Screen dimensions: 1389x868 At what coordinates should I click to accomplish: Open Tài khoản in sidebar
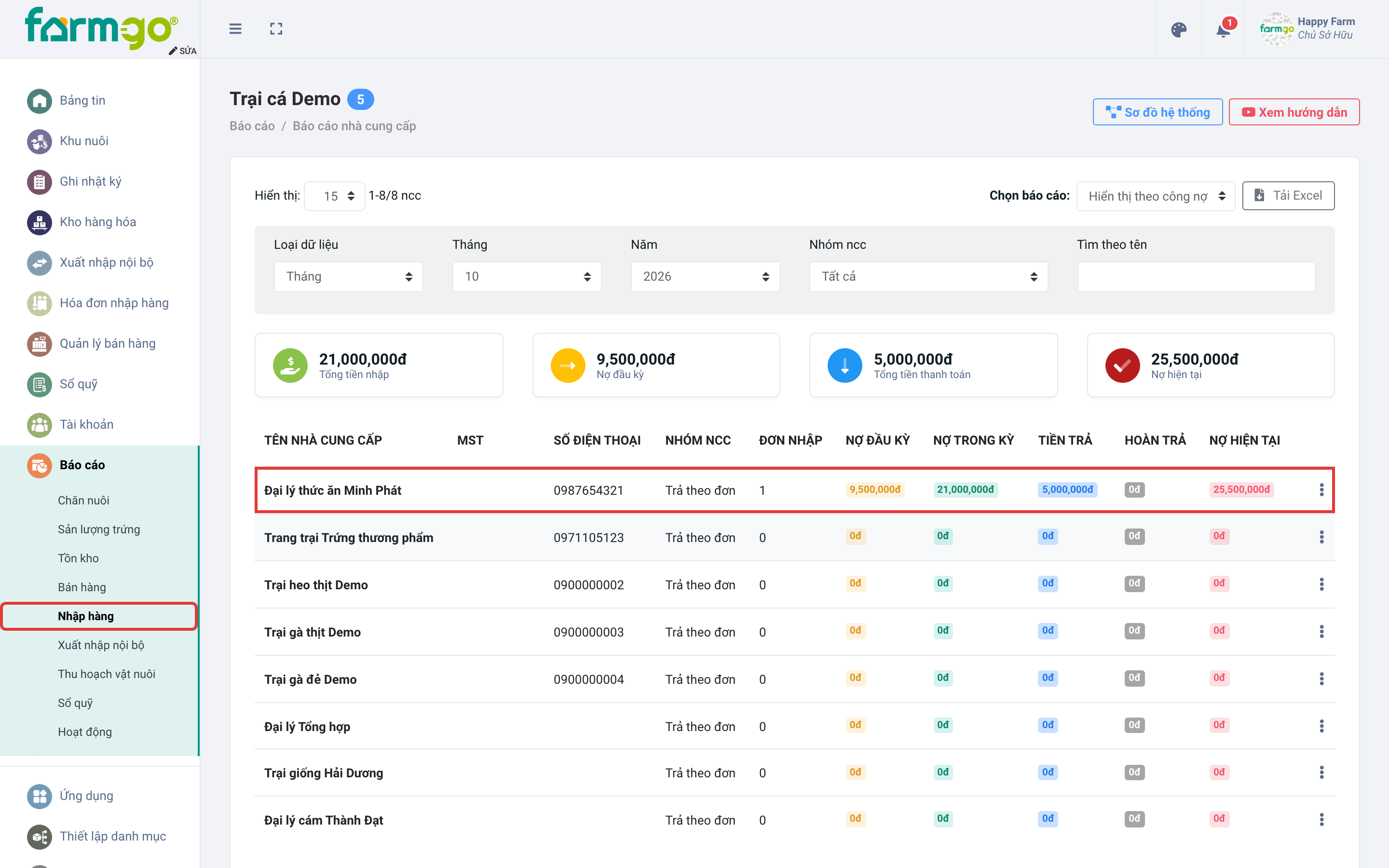(70, 425)
